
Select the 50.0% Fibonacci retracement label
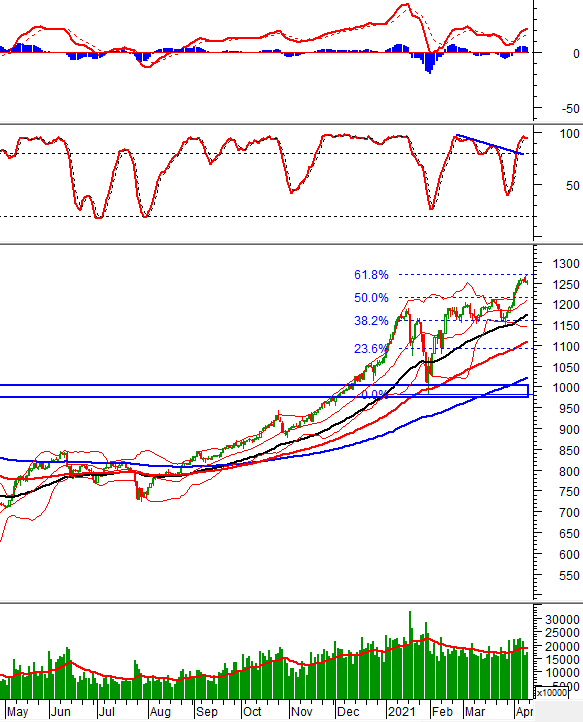tap(371, 298)
